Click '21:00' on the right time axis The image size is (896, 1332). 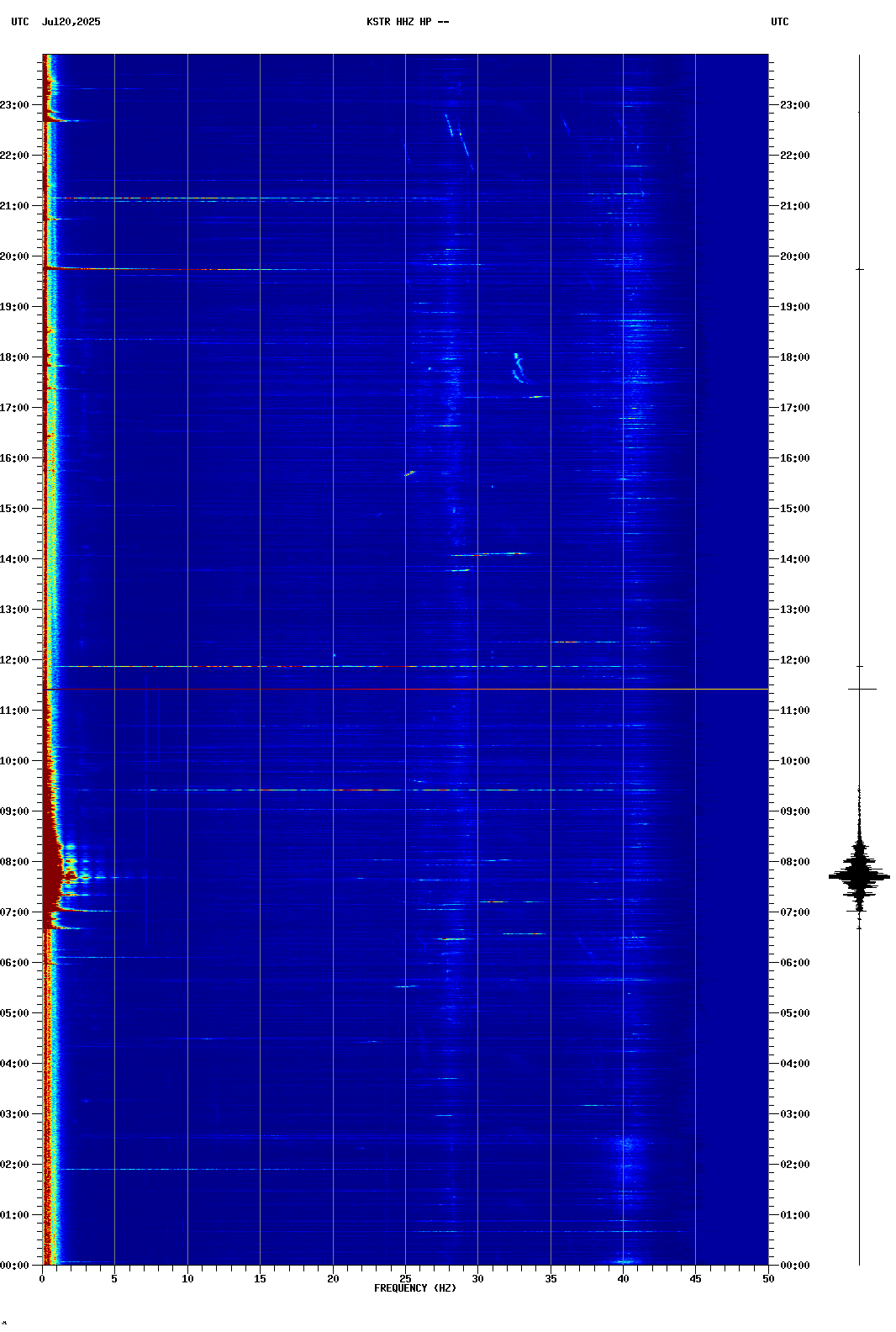[x=795, y=206]
